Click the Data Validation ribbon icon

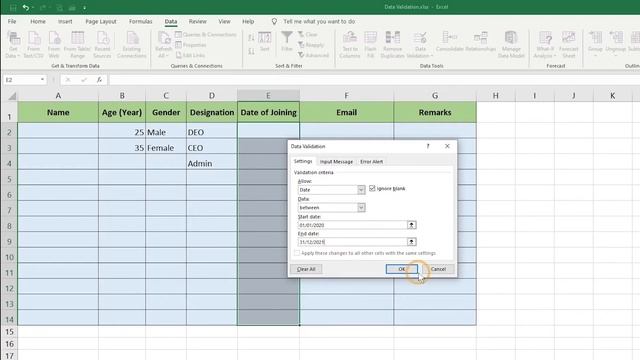tap(420, 44)
